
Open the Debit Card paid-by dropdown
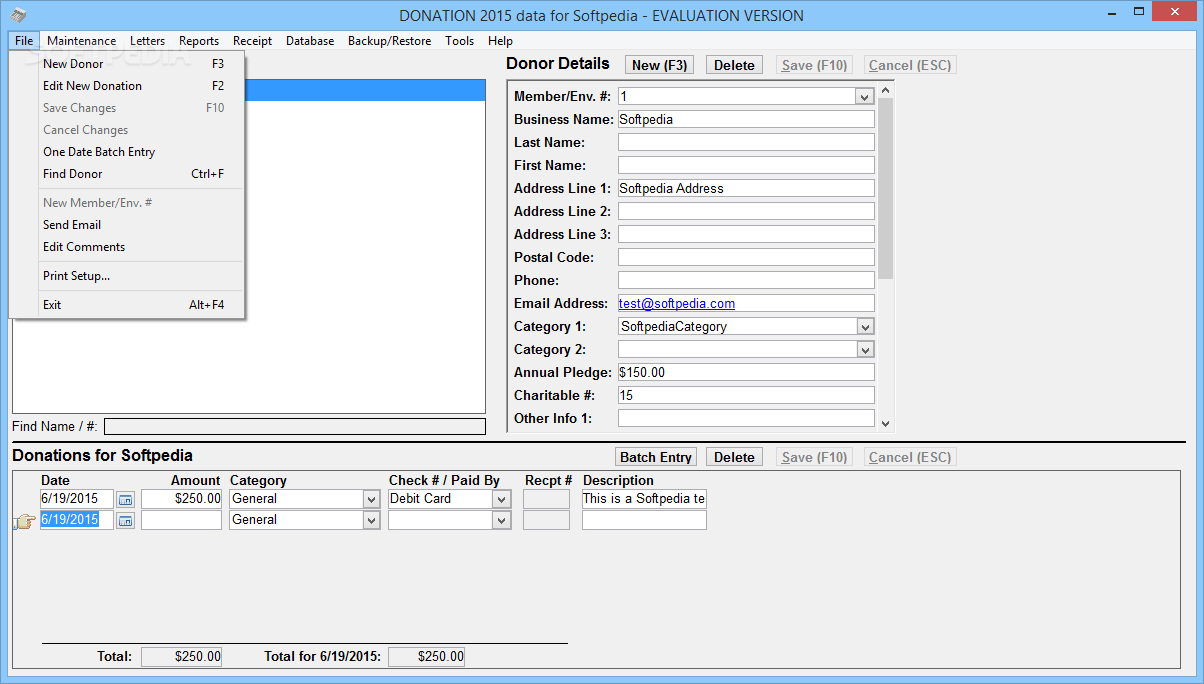coord(501,498)
